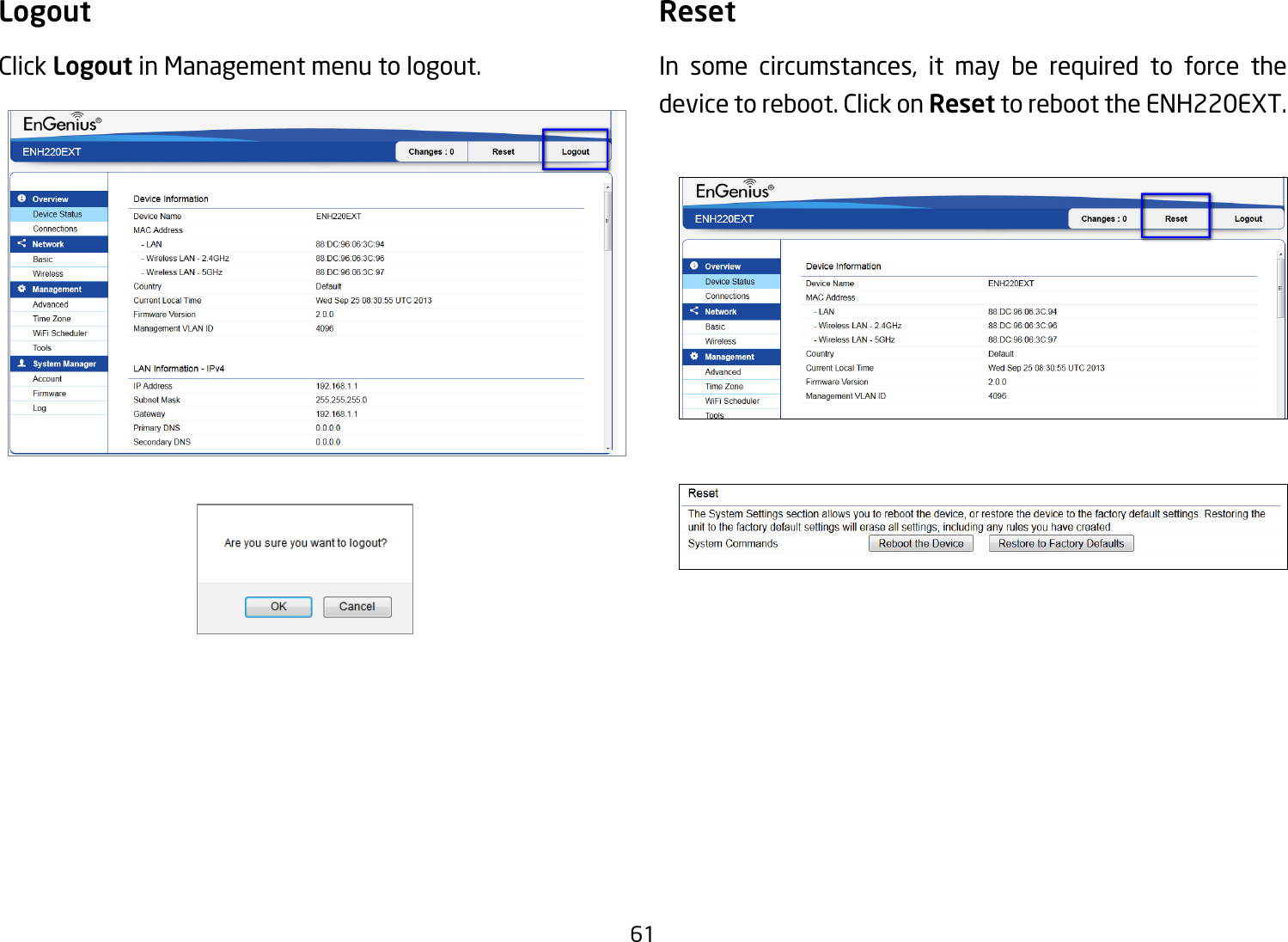Open Advanced in the Logout screenshot sidebar
1288x942 pixels.
(x=58, y=304)
